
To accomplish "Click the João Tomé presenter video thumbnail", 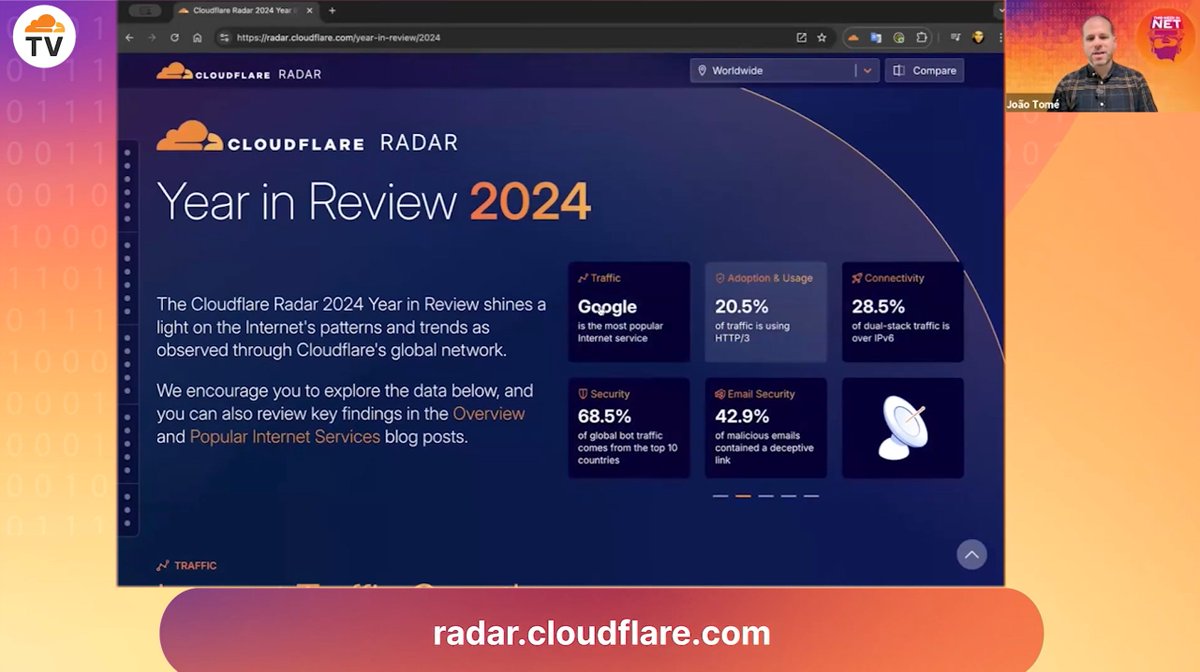I will coord(1102,56).
